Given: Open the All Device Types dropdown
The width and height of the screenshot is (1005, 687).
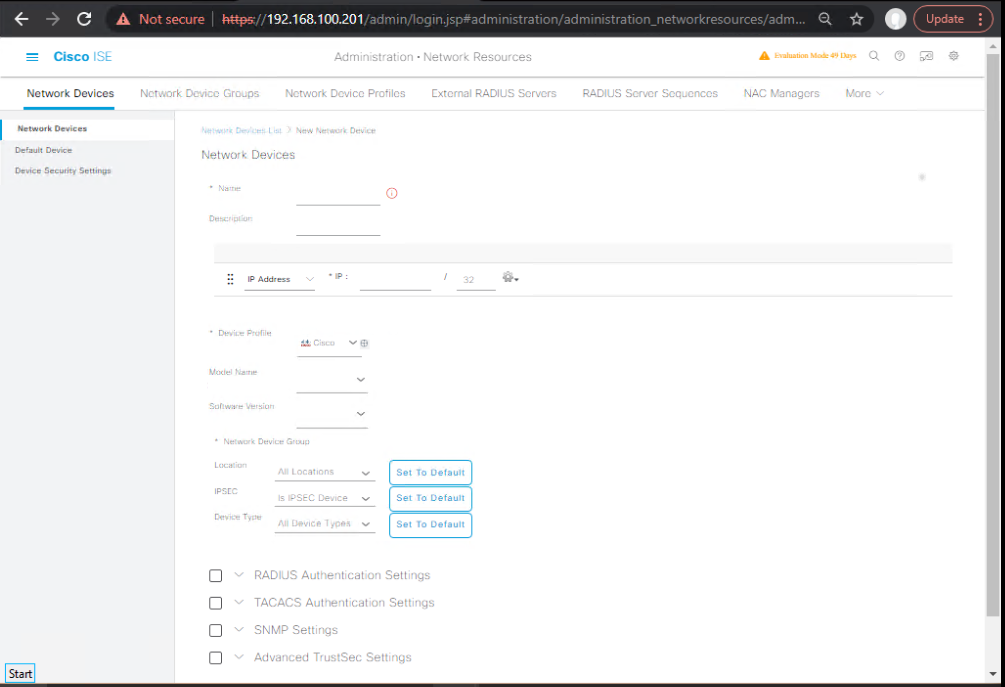Looking at the screenshot, I should tap(324, 524).
